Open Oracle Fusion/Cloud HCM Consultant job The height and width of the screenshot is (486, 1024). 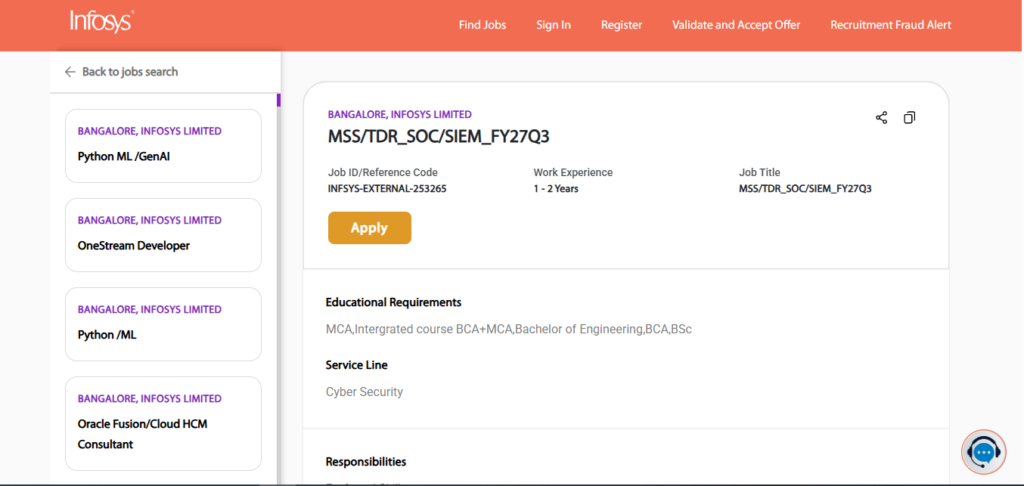[163, 423]
